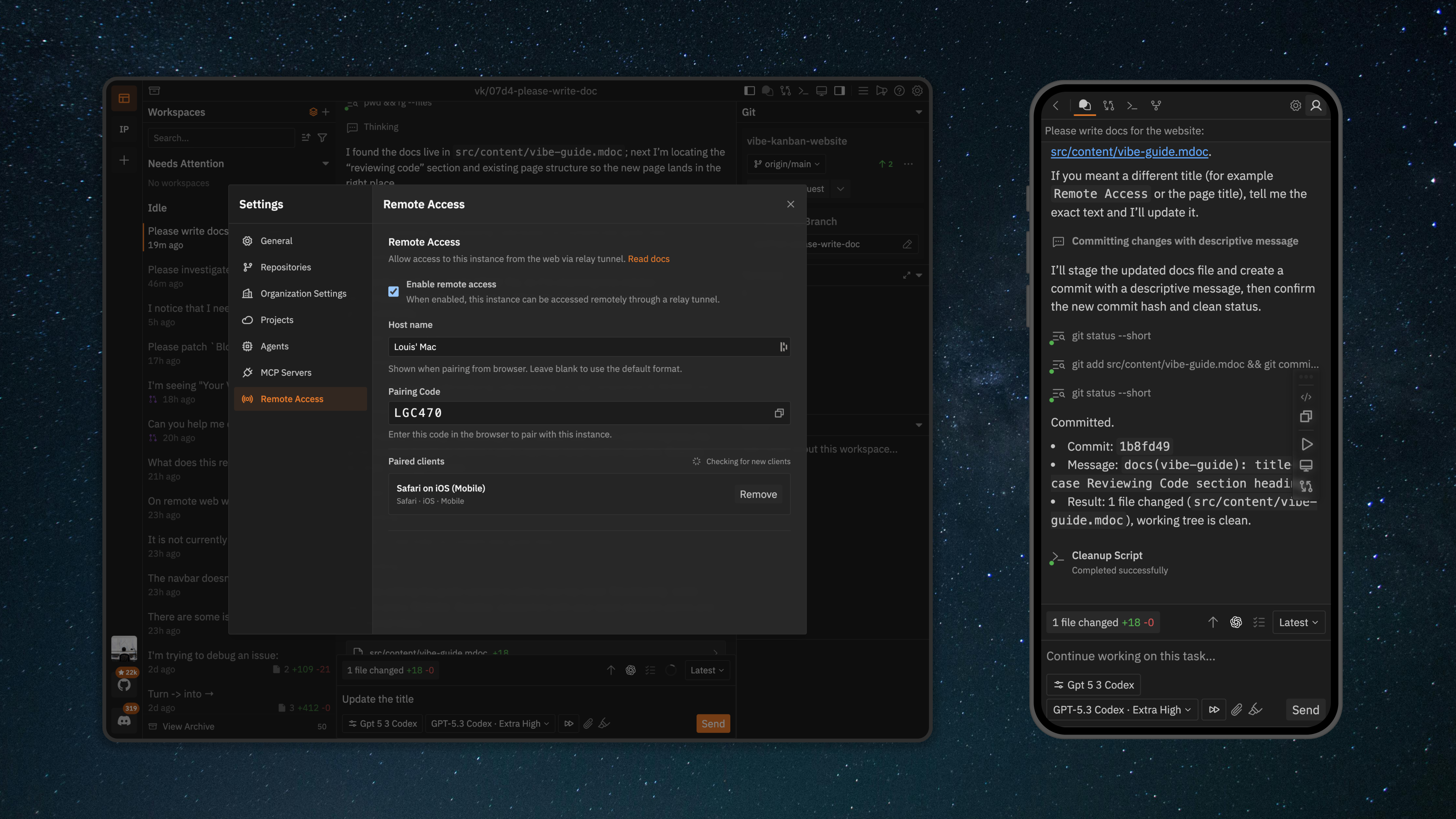Open GPT-5.3 Codex Extra High dropdown on phone
This screenshot has height=819, width=1456.
tap(1122, 709)
